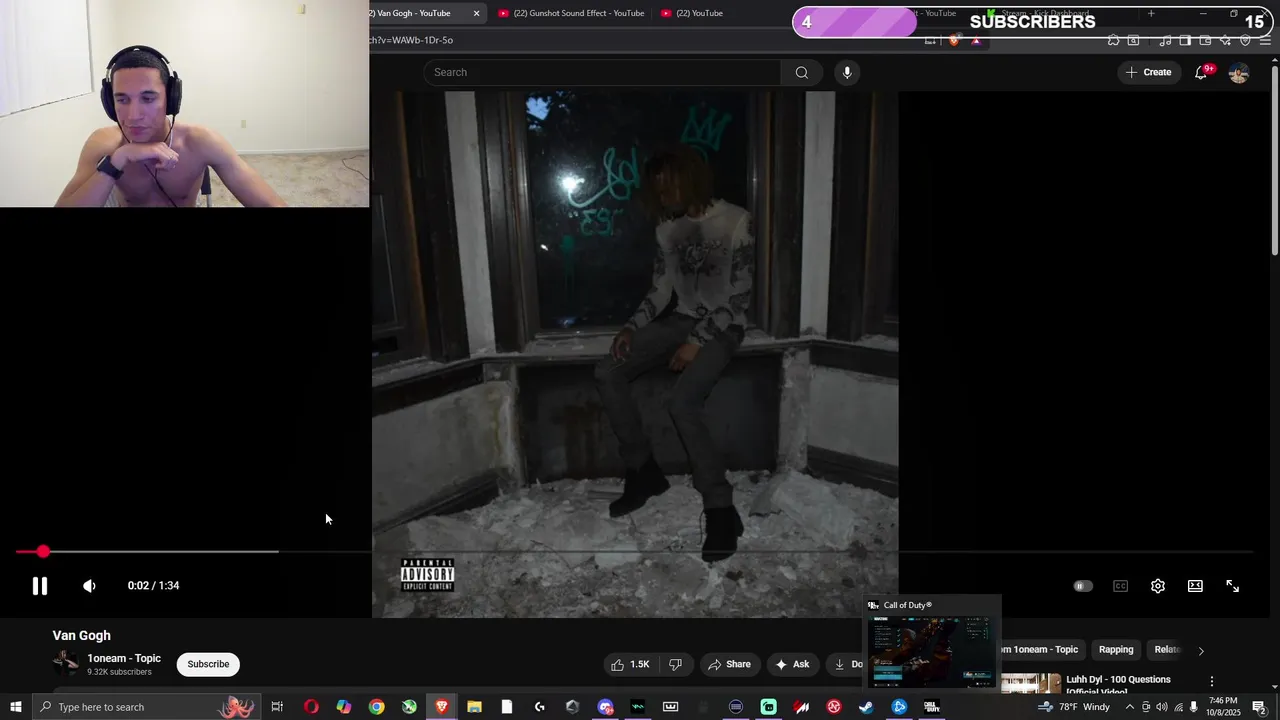
Task: Open 1oneam - Topic channel link
Action: pos(124,658)
